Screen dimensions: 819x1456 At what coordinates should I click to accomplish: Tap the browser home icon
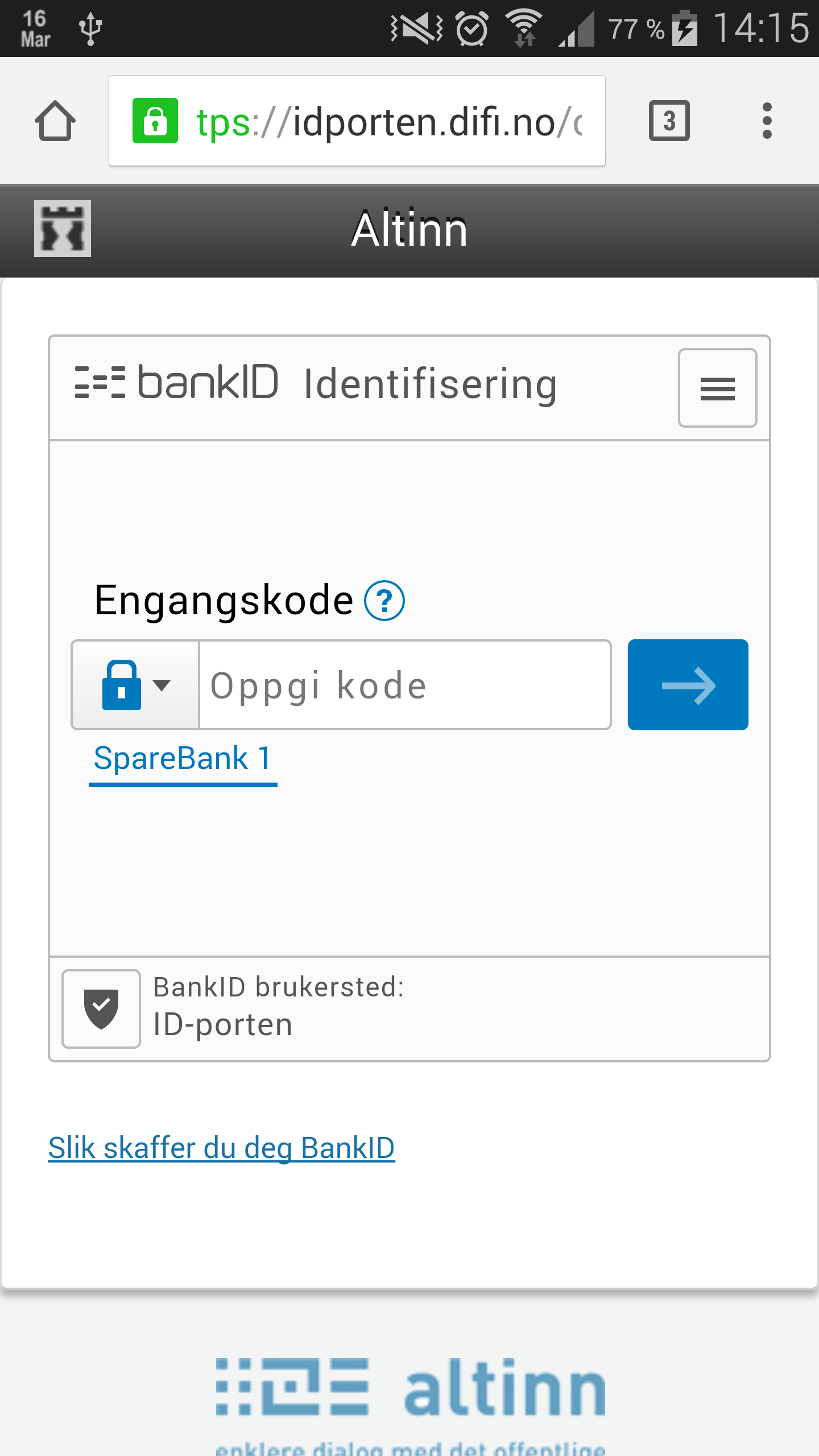point(55,121)
